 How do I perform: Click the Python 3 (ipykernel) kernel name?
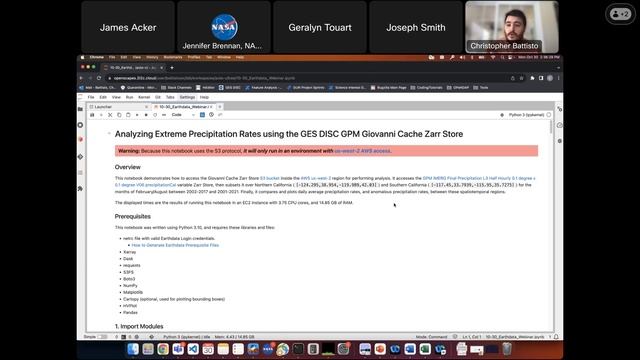tap(526, 115)
